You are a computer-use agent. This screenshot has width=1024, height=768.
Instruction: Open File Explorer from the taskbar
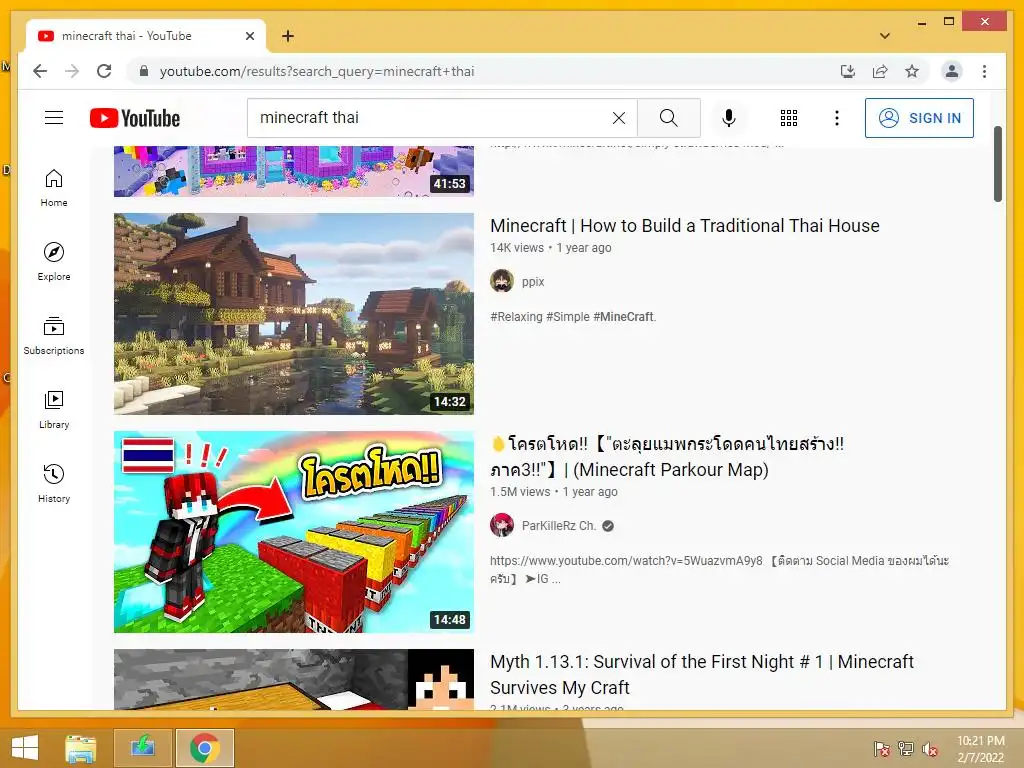(x=80, y=748)
